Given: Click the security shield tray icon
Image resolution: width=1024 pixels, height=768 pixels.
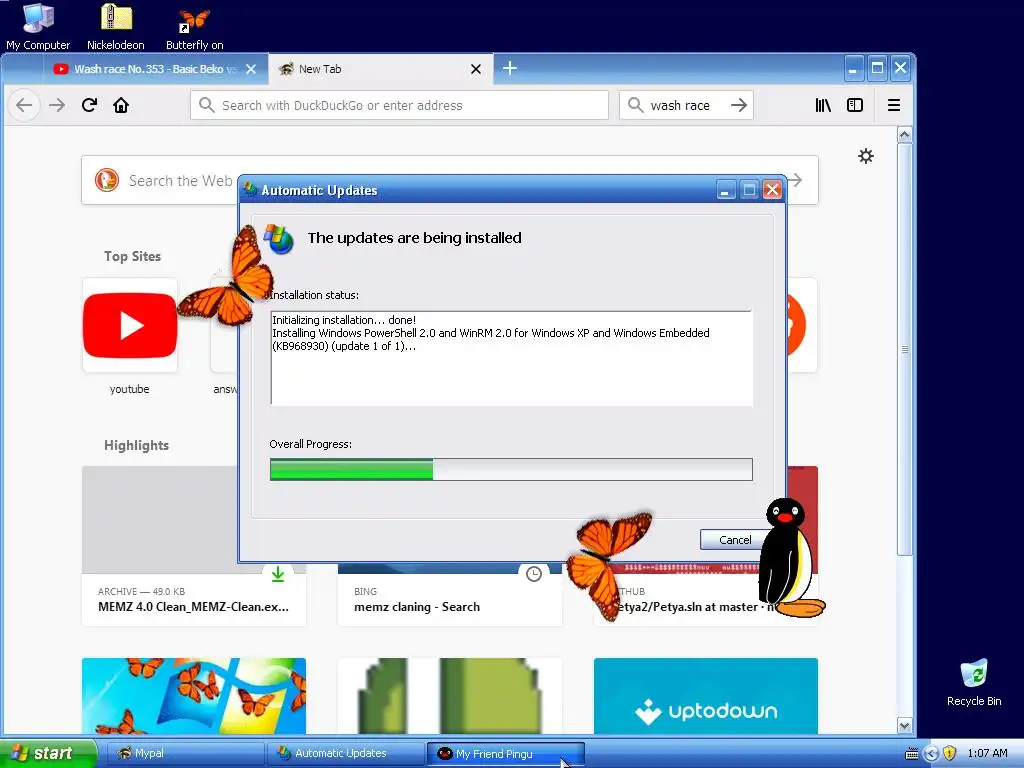Looking at the screenshot, I should pyautogui.click(x=950, y=753).
